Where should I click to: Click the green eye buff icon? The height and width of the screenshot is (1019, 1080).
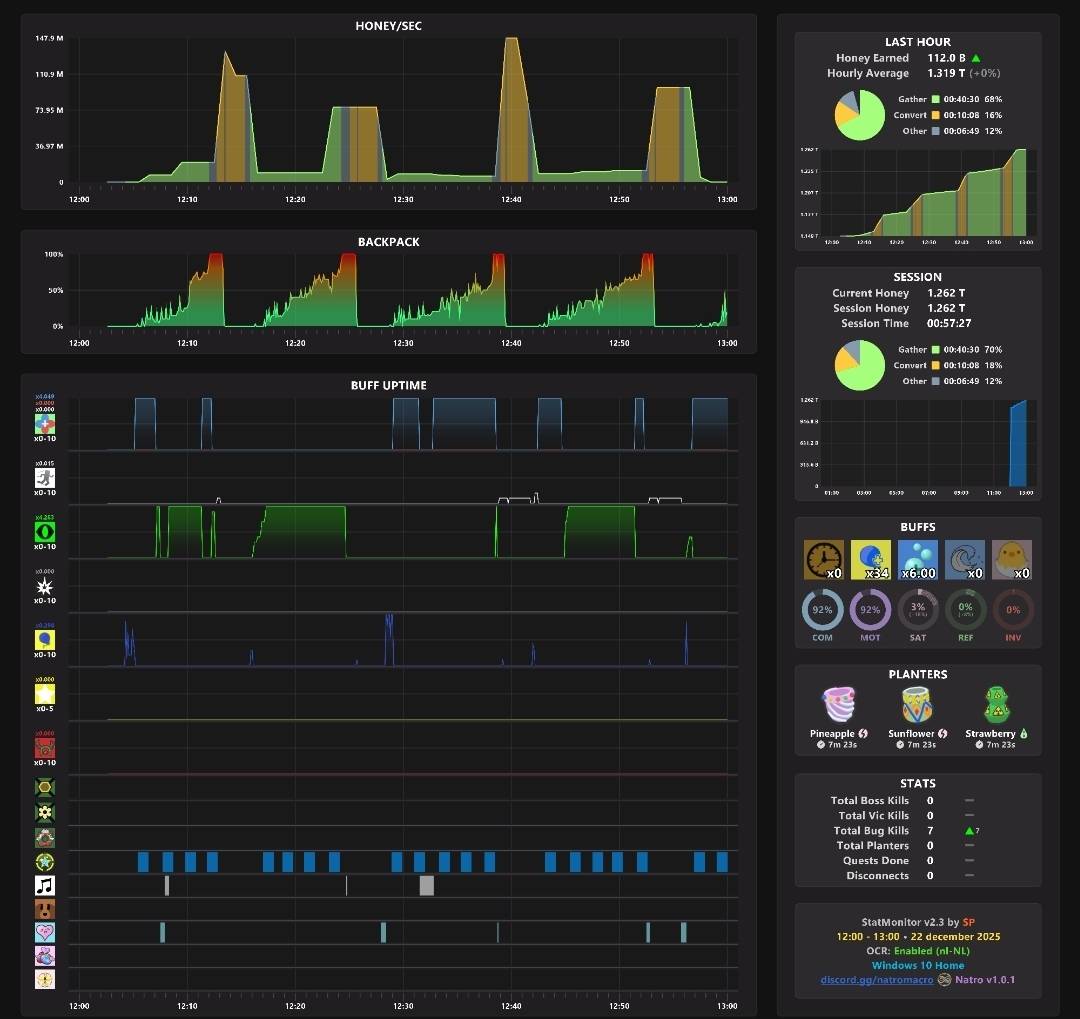click(45, 532)
